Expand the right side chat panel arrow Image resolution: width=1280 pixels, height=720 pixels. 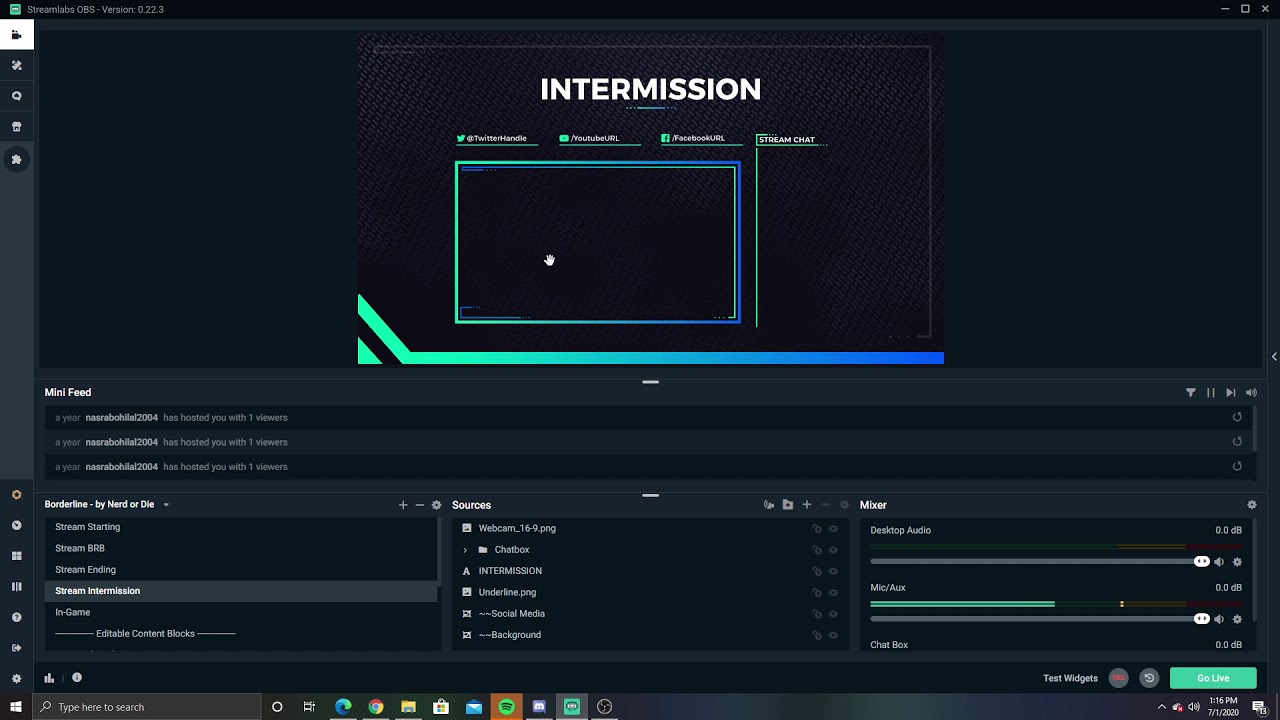tap(1274, 357)
